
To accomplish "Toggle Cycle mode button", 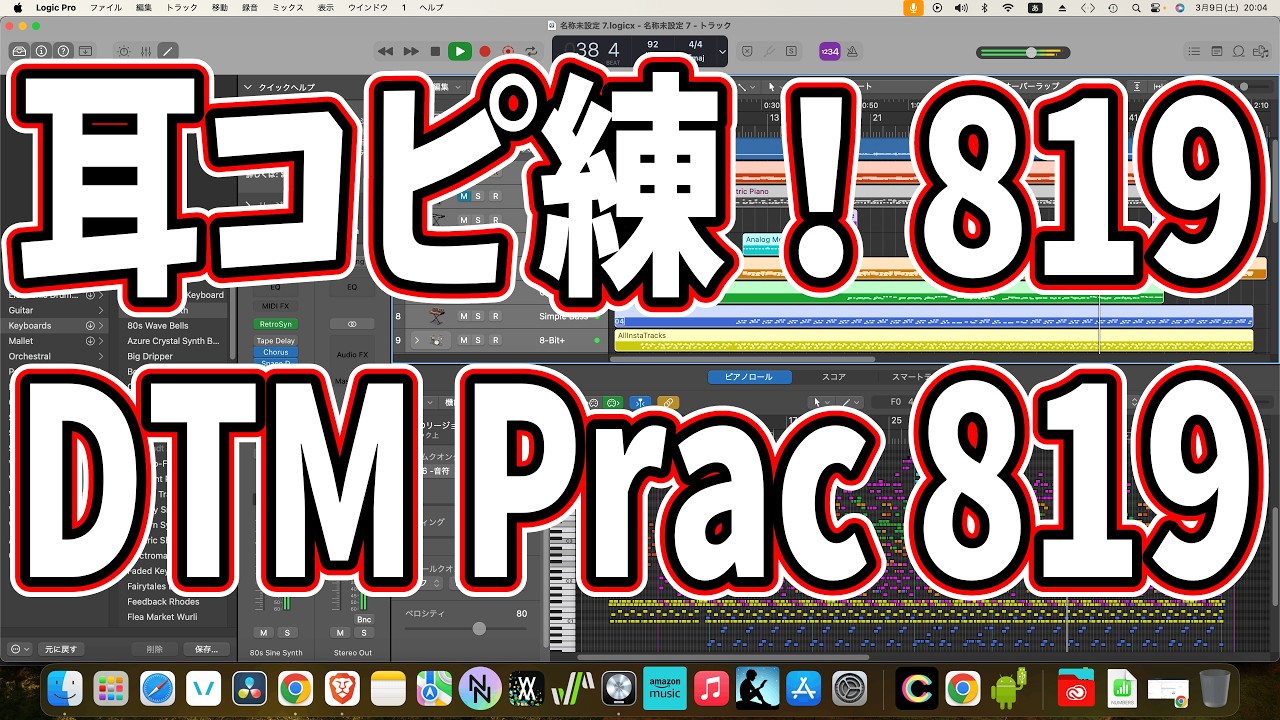I will 531,51.
